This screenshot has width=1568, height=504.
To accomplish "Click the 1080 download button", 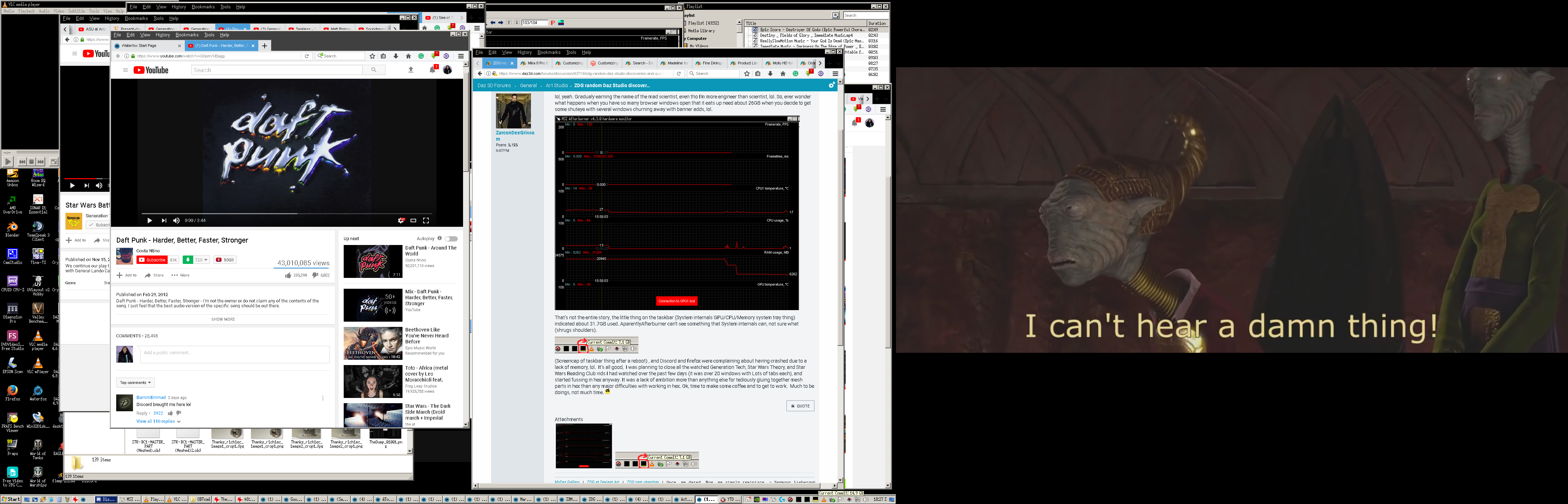I will pyautogui.click(x=225, y=260).
